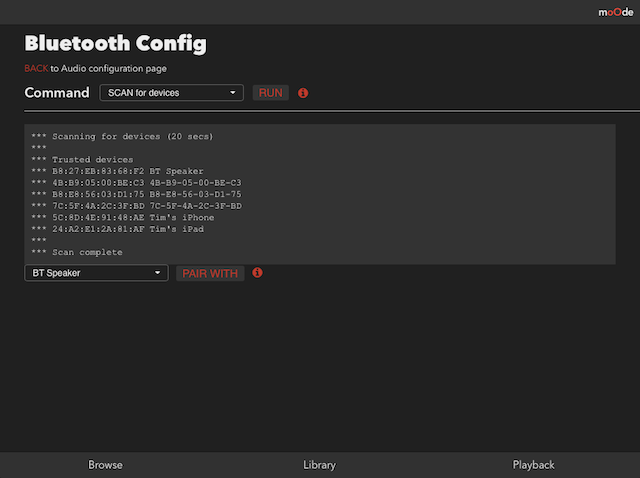Click the PAIR WITH button
The height and width of the screenshot is (478, 640).
[x=210, y=273]
